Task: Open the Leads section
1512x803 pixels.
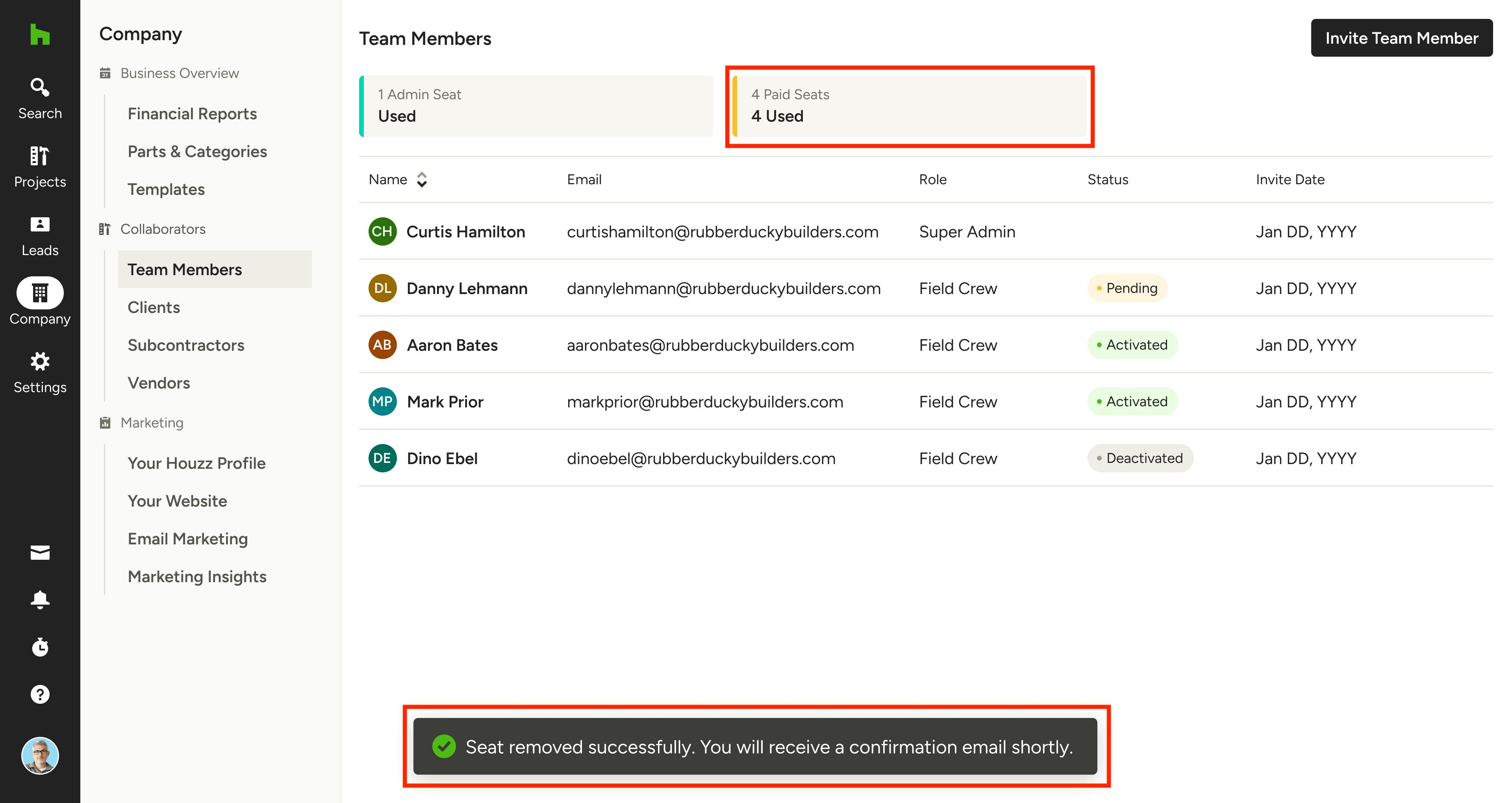Action: tap(40, 235)
